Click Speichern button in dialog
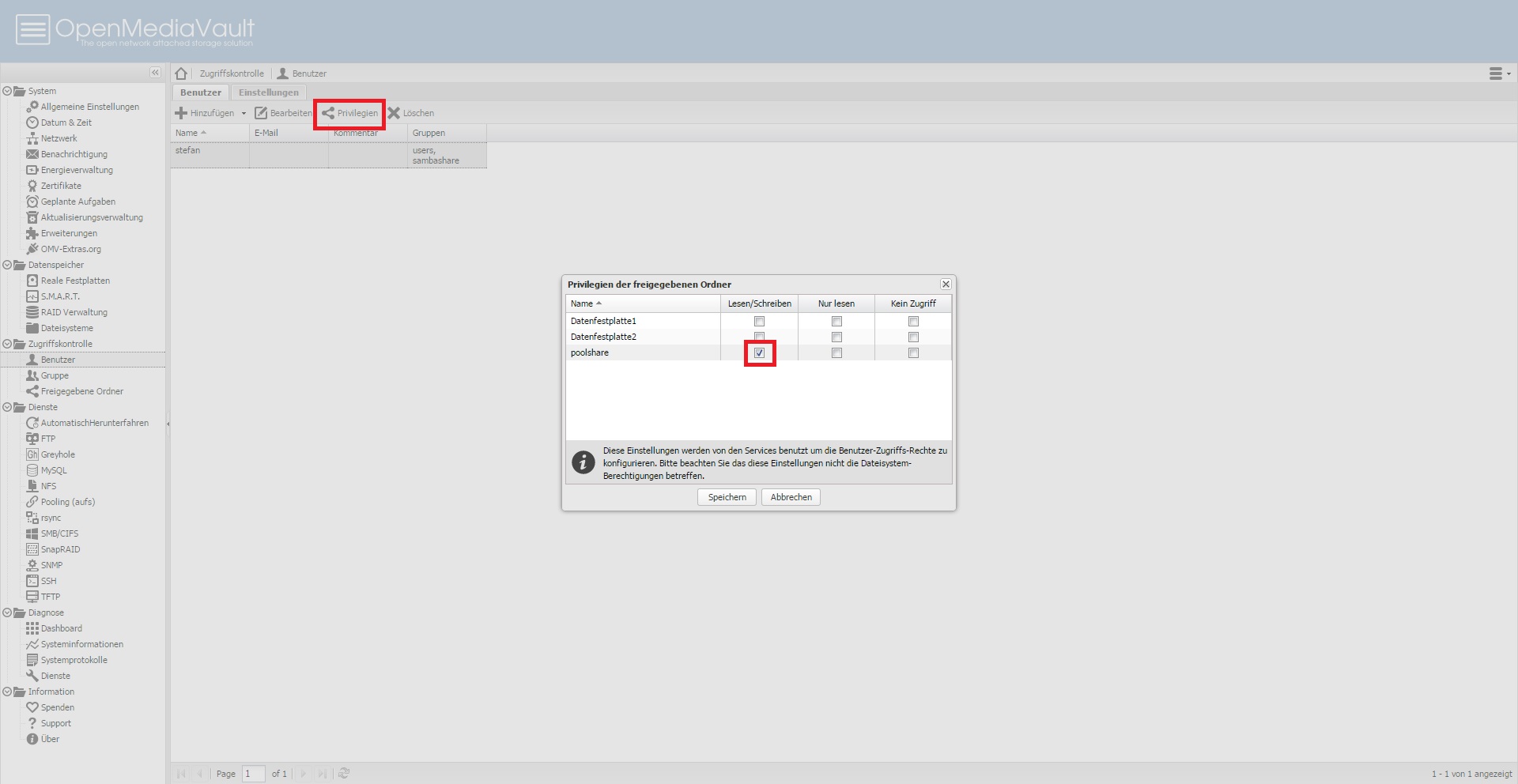 tap(727, 497)
